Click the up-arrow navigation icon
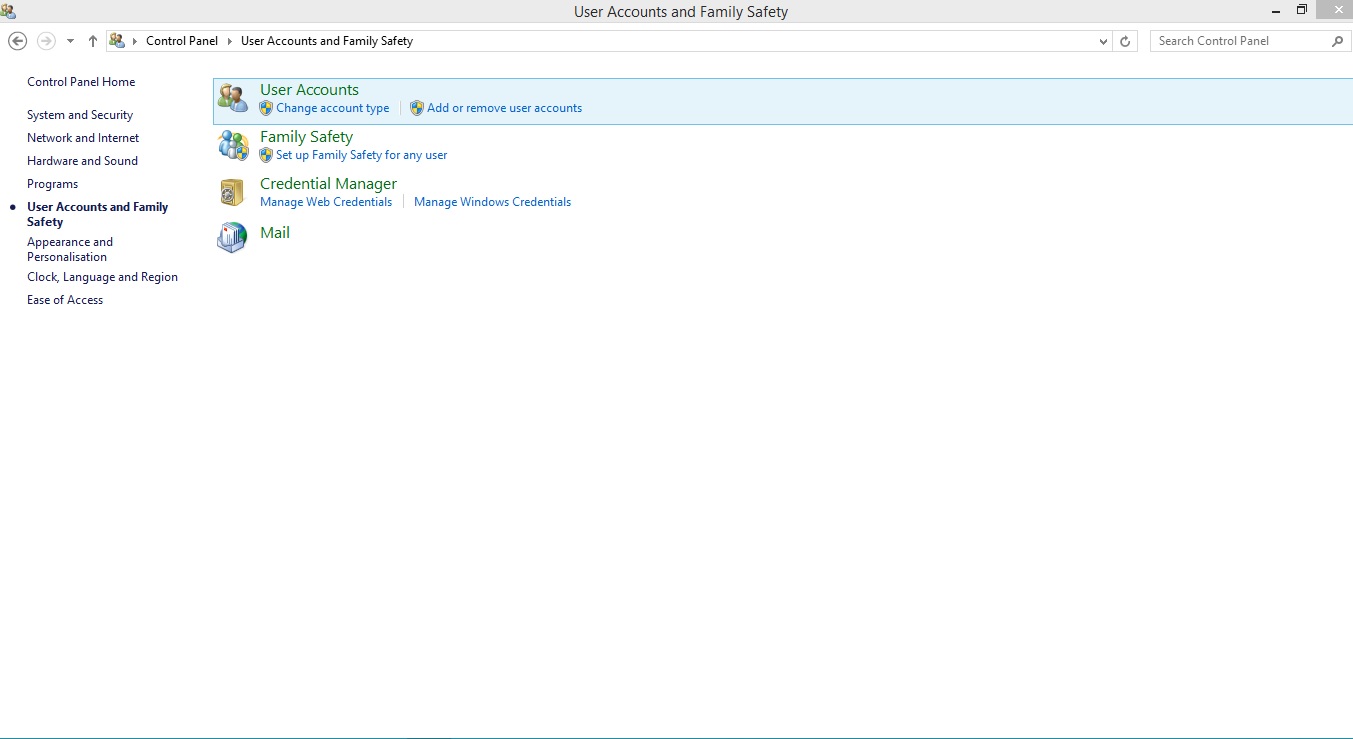This screenshot has width=1353, height=739. click(92, 41)
